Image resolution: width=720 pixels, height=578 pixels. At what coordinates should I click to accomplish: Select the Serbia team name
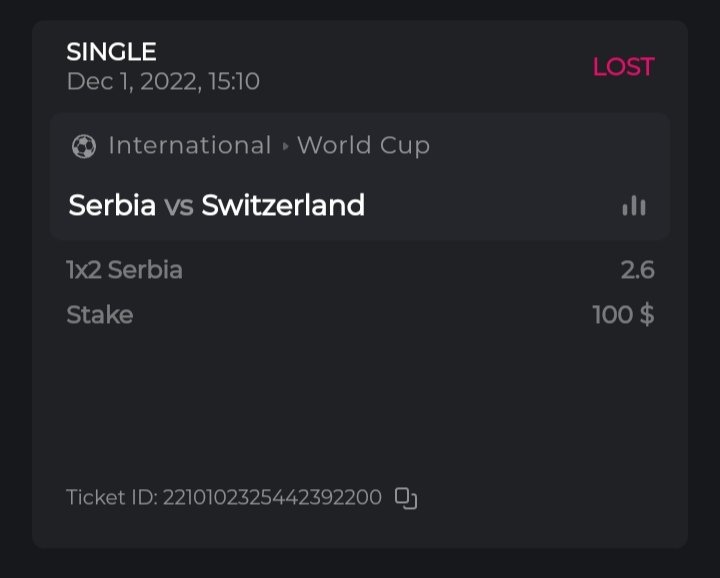[112, 206]
